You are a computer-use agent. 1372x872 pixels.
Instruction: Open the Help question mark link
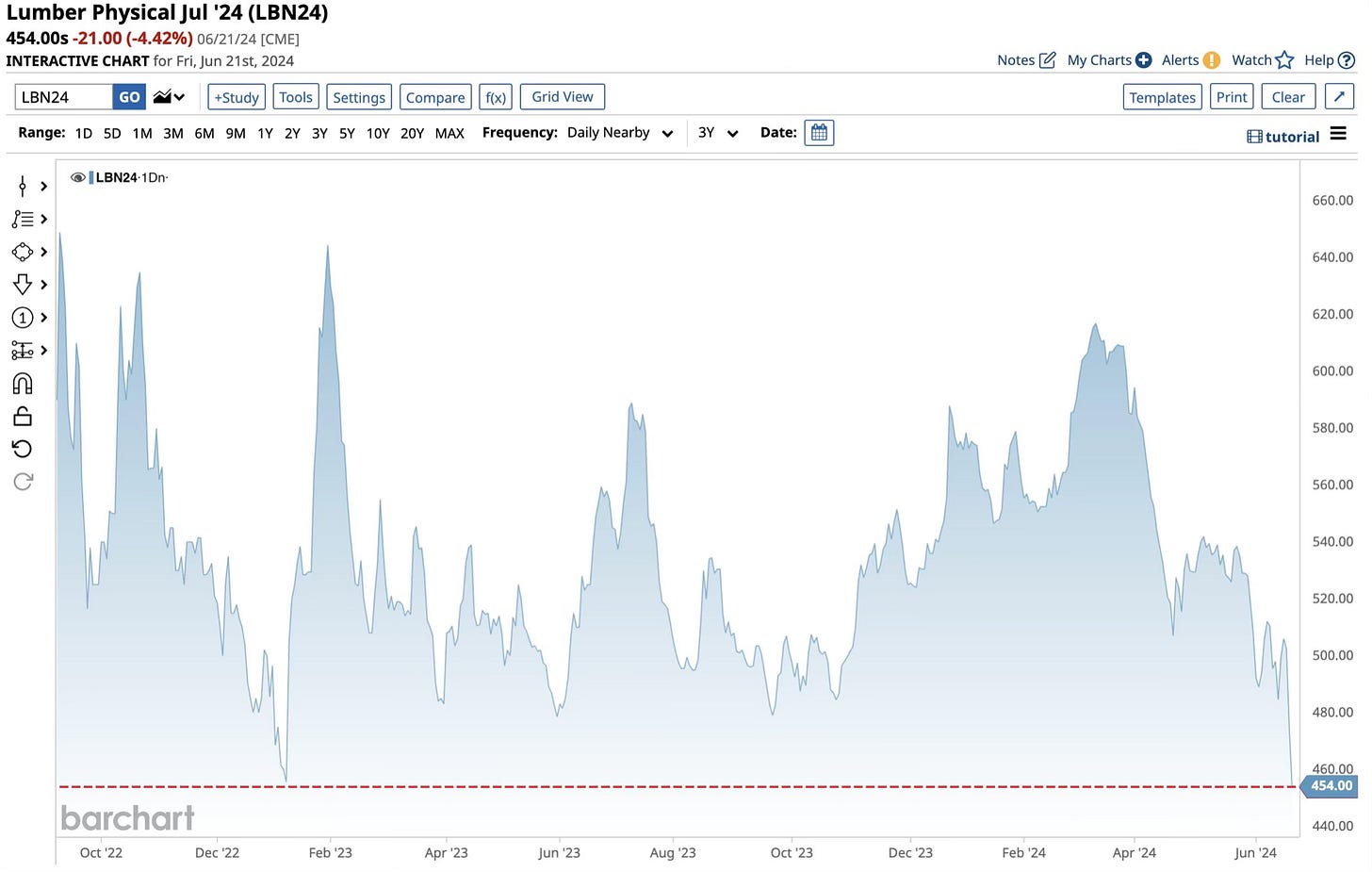[1330, 60]
